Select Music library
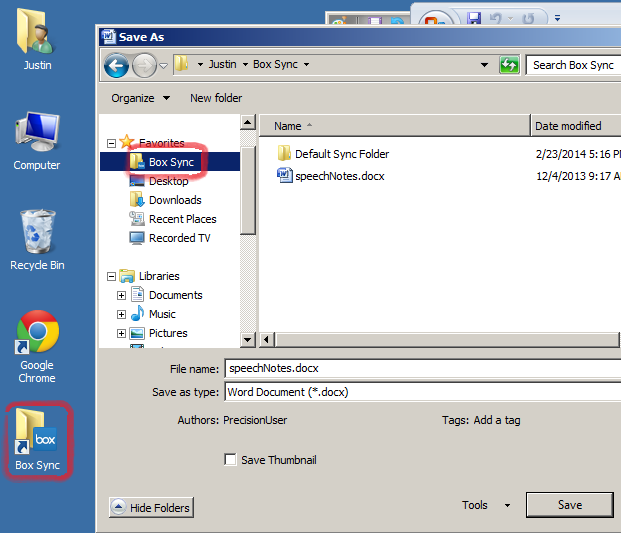 coord(162,314)
